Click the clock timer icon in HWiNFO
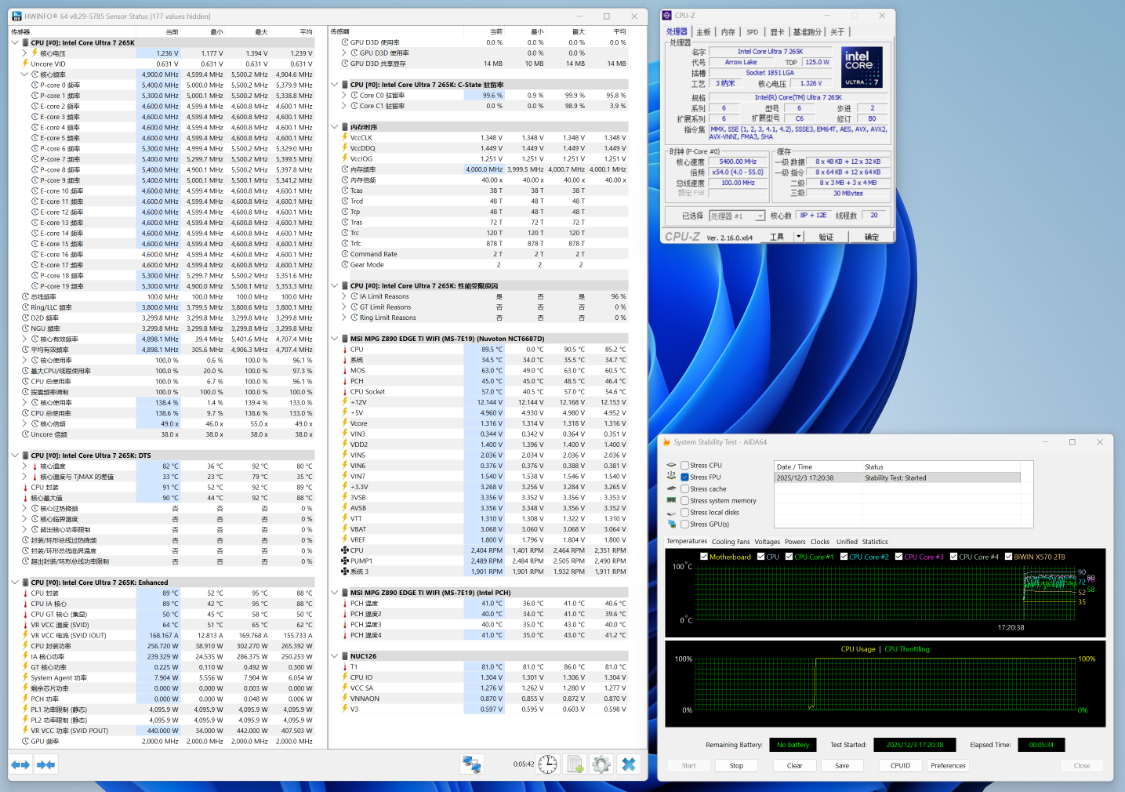This screenshot has width=1125, height=792. 547,764
